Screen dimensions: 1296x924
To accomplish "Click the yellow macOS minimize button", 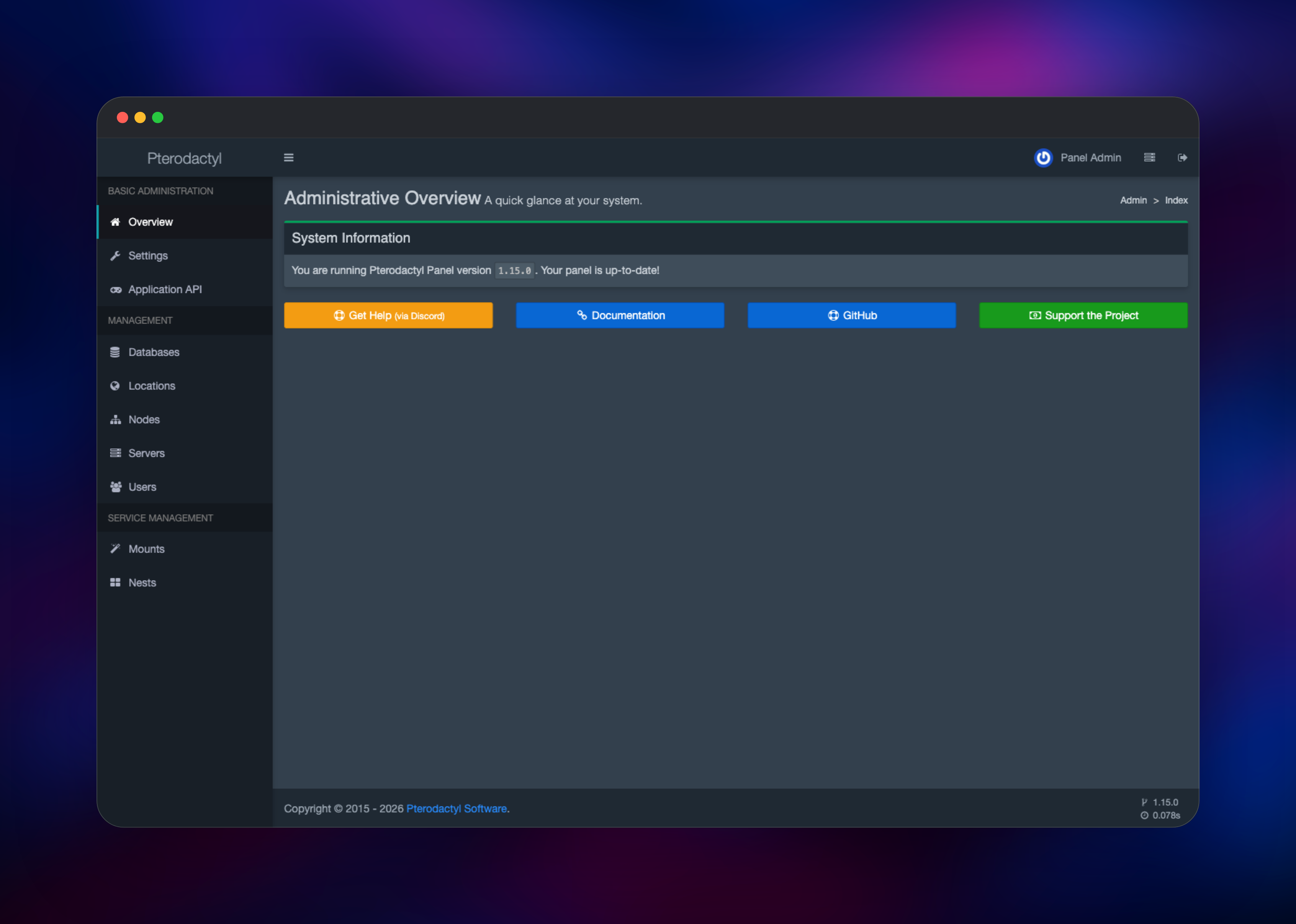I will pos(140,117).
